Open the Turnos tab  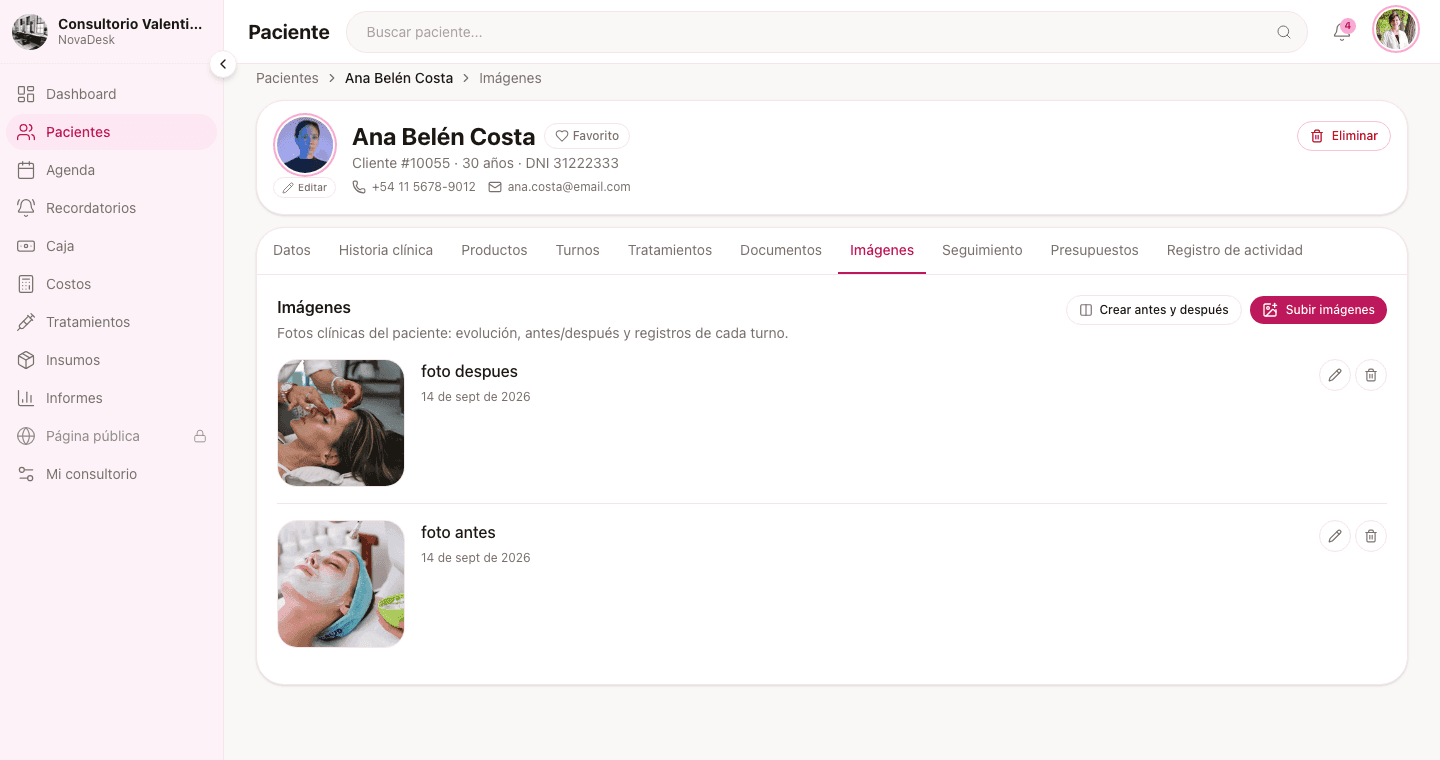[578, 250]
